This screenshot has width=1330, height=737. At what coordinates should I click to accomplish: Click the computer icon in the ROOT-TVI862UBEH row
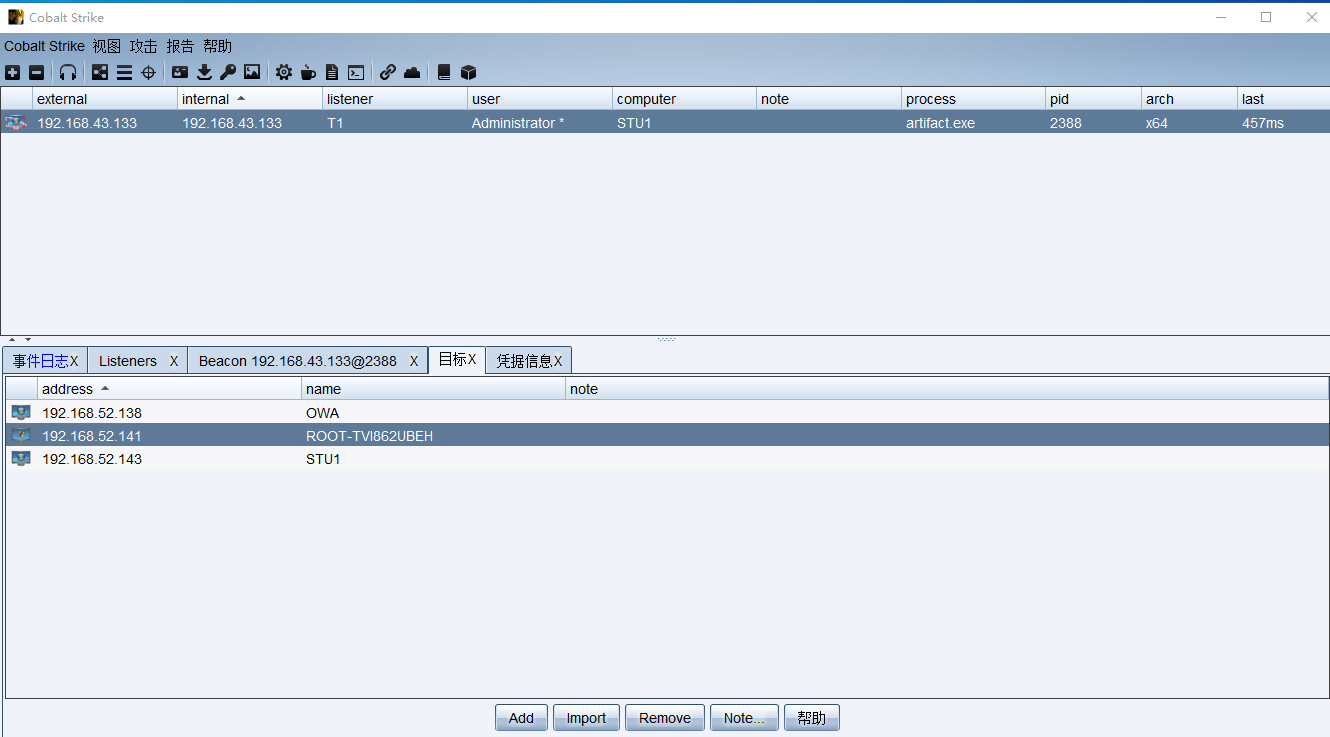(x=21, y=436)
